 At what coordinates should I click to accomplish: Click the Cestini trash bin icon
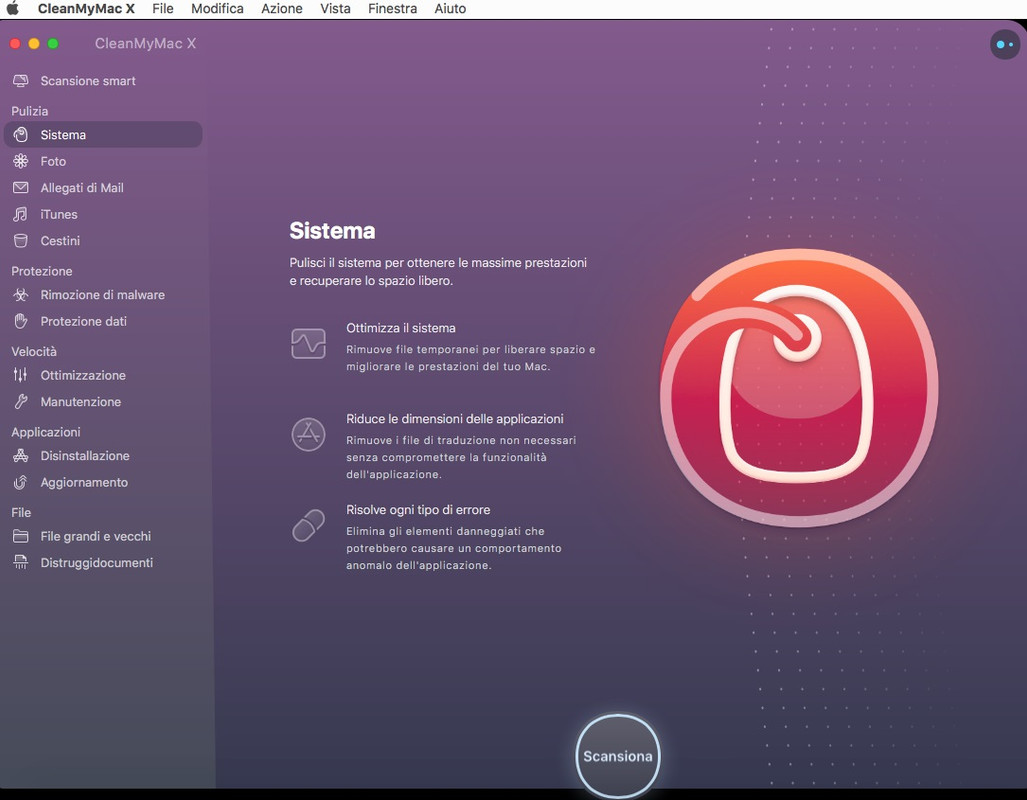click(21, 240)
